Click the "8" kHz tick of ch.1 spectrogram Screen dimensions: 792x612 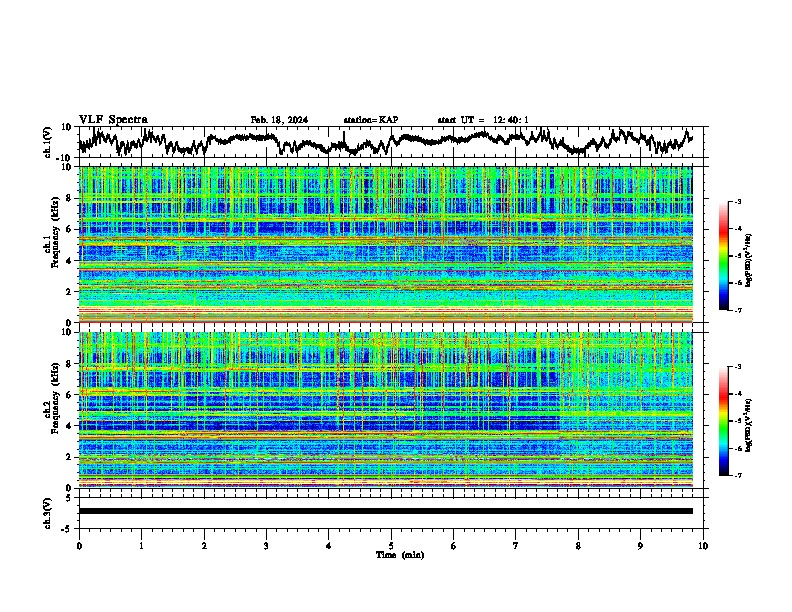[71, 198]
